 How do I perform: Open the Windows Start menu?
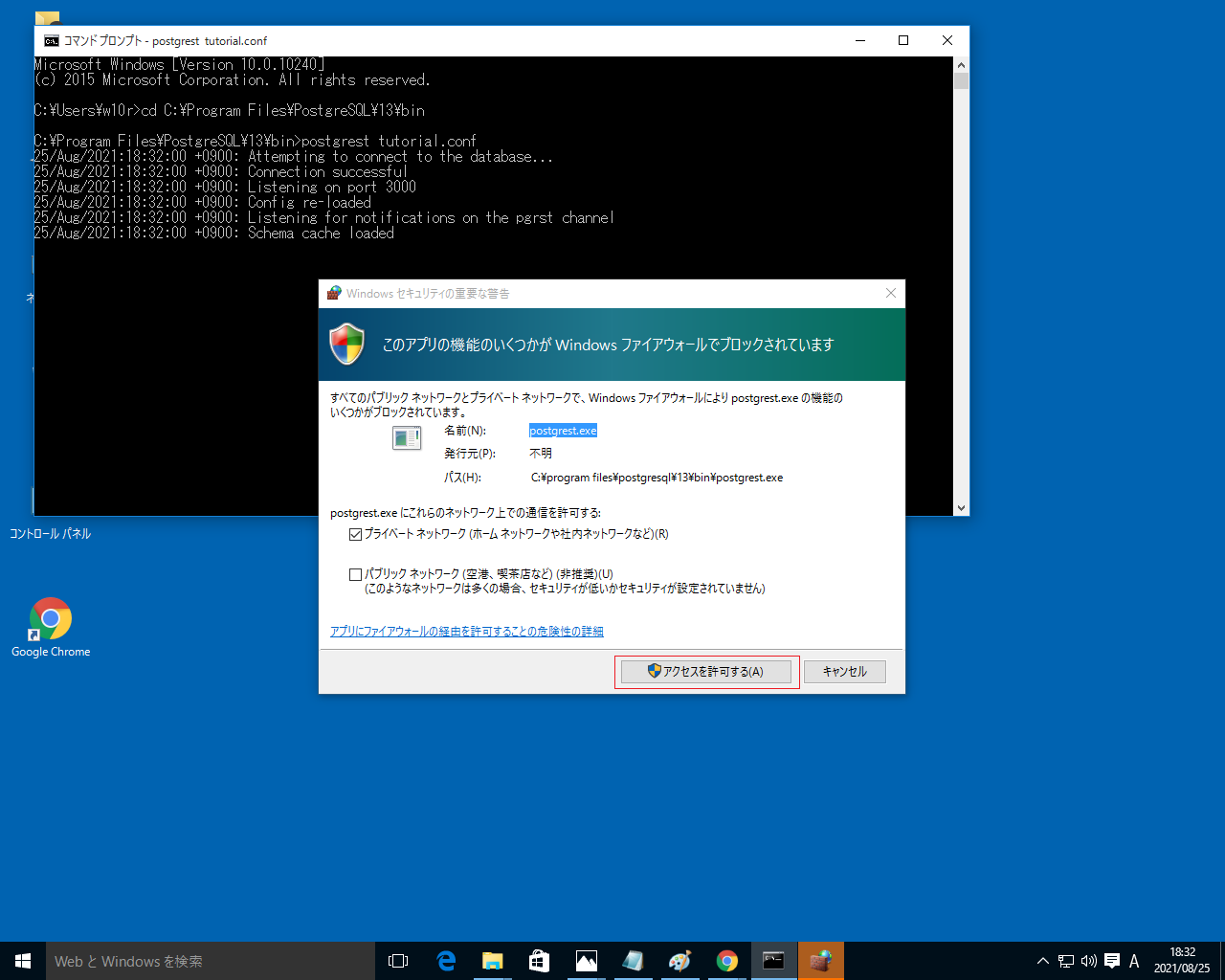pyautogui.click(x=23, y=961)
